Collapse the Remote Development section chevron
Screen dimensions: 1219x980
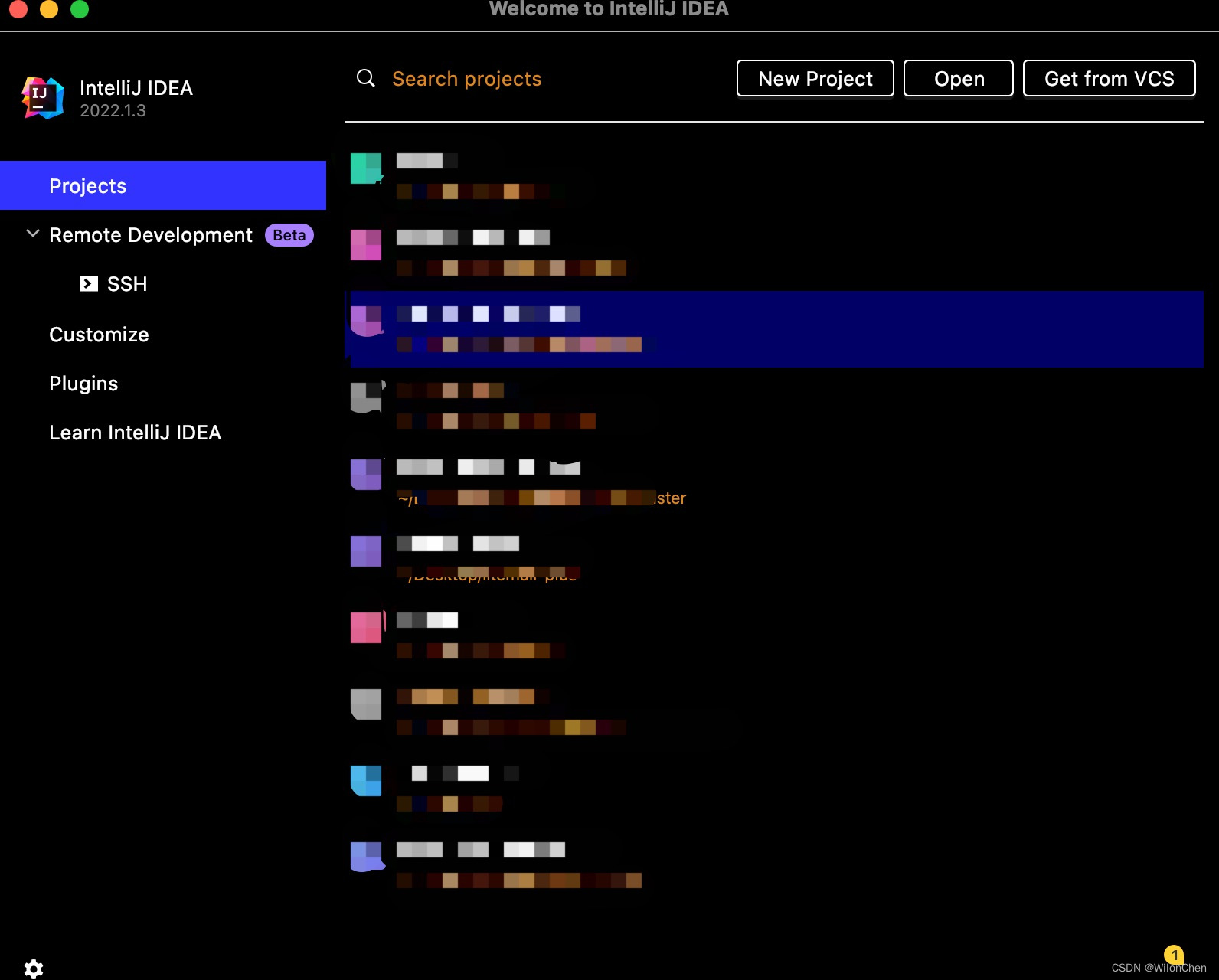click(x=32, y=234)
